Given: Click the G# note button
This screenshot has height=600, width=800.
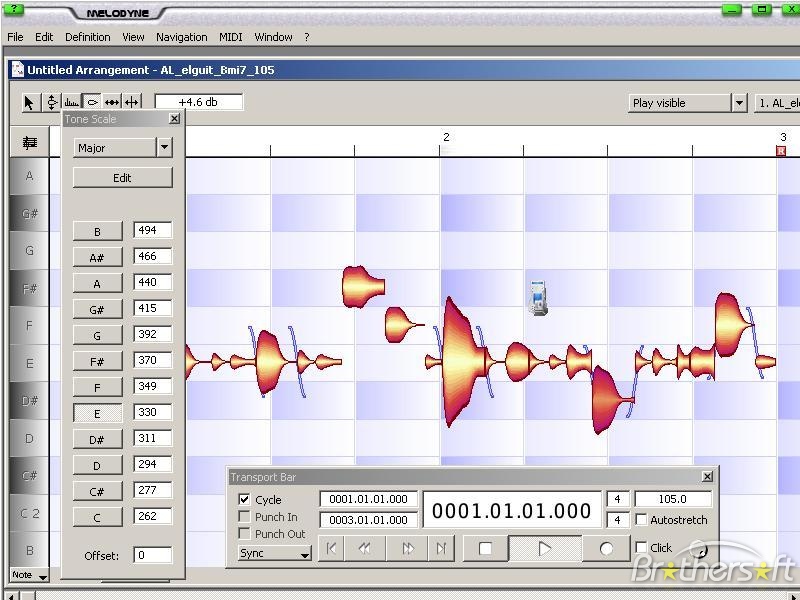Looking at the screenshot, I should pos(97,310).
